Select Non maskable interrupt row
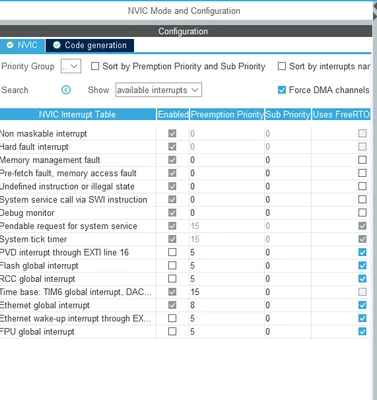Image resolution: width=377 pixels, height=400 pixels. [185, 134]
